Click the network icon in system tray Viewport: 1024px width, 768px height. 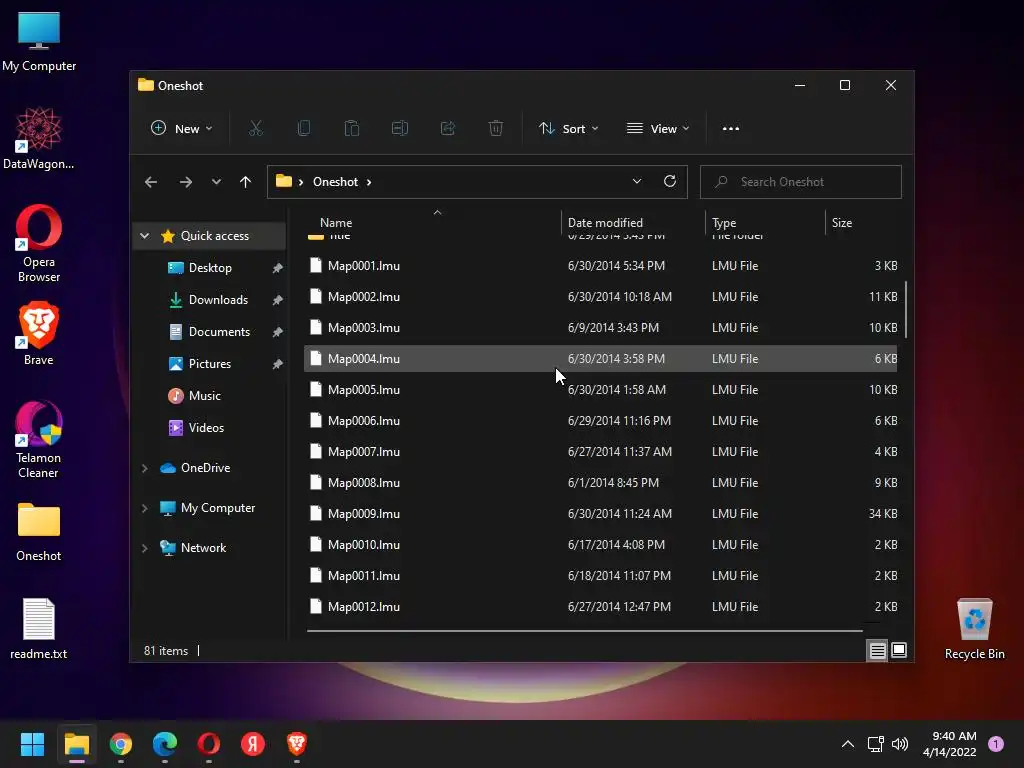pos(875,744)
